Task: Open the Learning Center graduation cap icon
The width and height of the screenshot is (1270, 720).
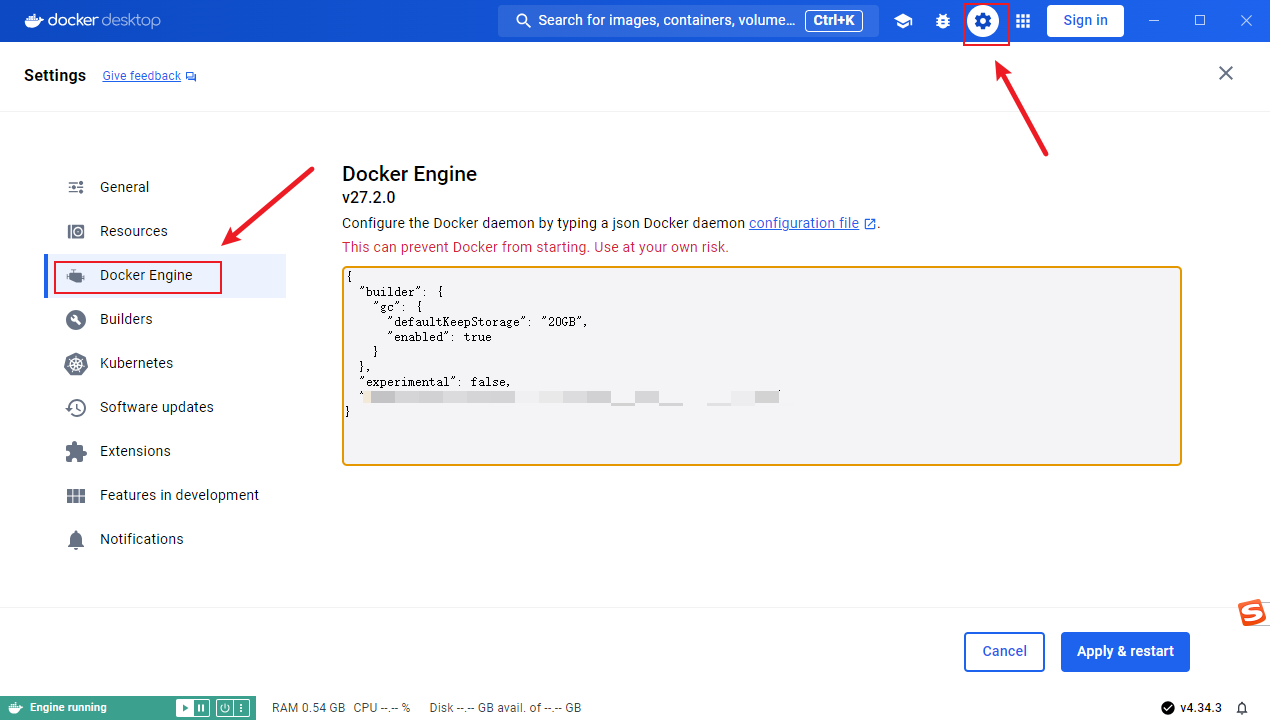Action: pyautogui.click(x=903, y=21)
